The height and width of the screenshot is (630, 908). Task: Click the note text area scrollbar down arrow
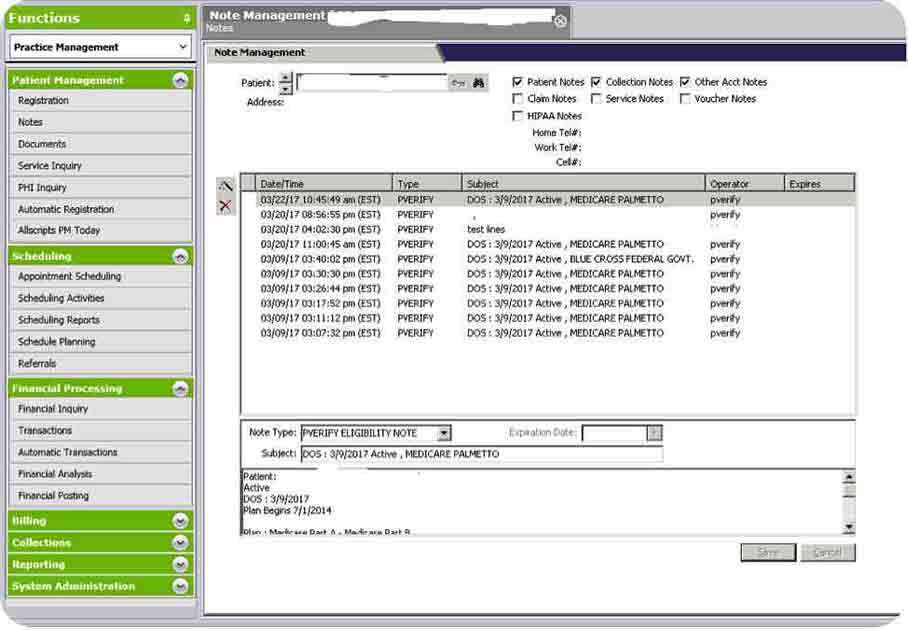pyautogui.click(x=848, y=527)
